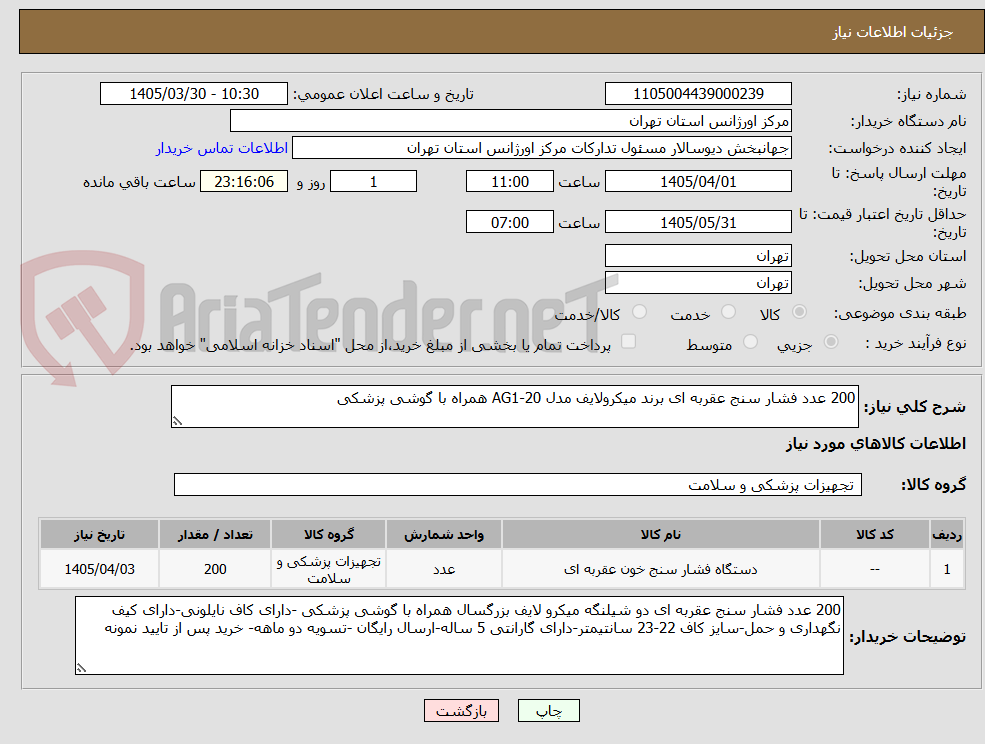Click the resize handle of buyer notes textarea
Image resolution: width=985 pixels, height=744 pixels.
tap(81, 669)
